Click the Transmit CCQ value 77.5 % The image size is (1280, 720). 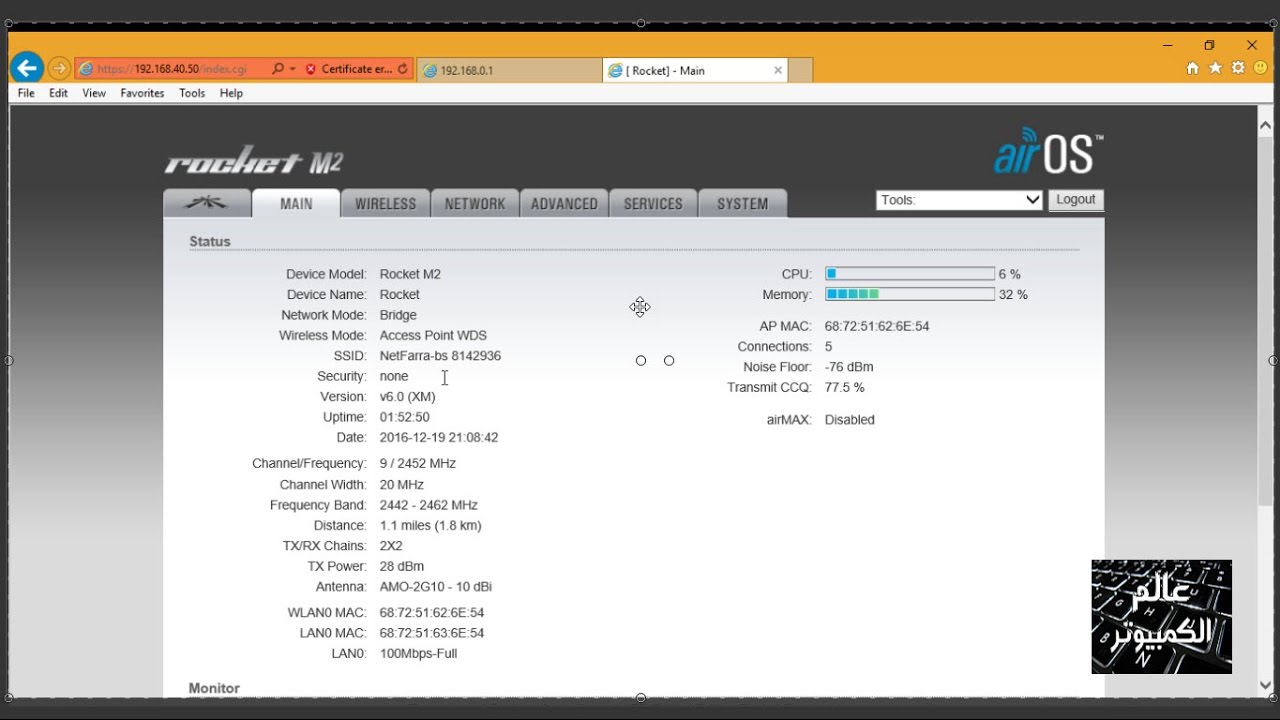click(845, 387)
